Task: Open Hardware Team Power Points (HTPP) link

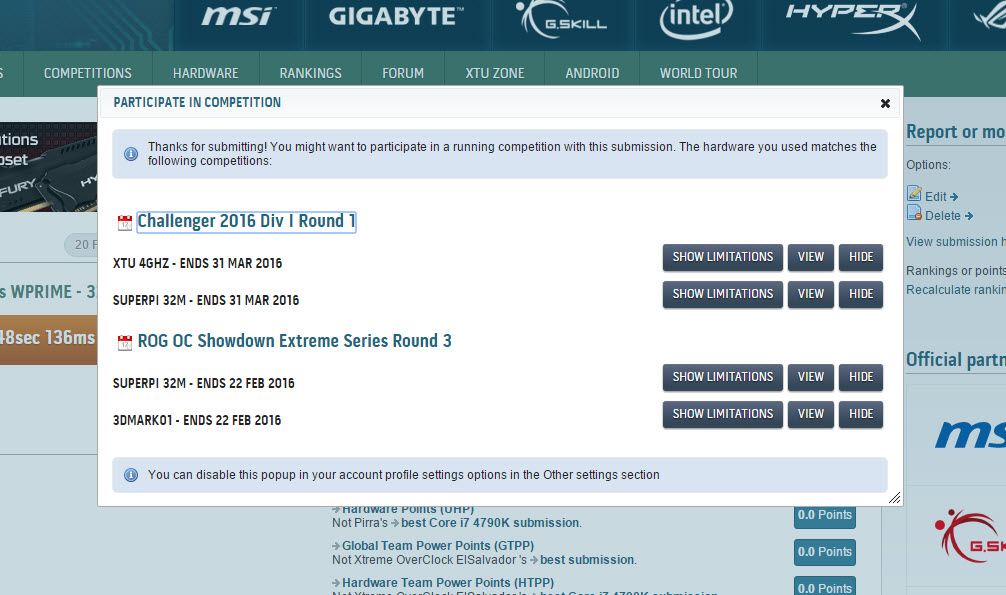Action: (x=448, y=583)
